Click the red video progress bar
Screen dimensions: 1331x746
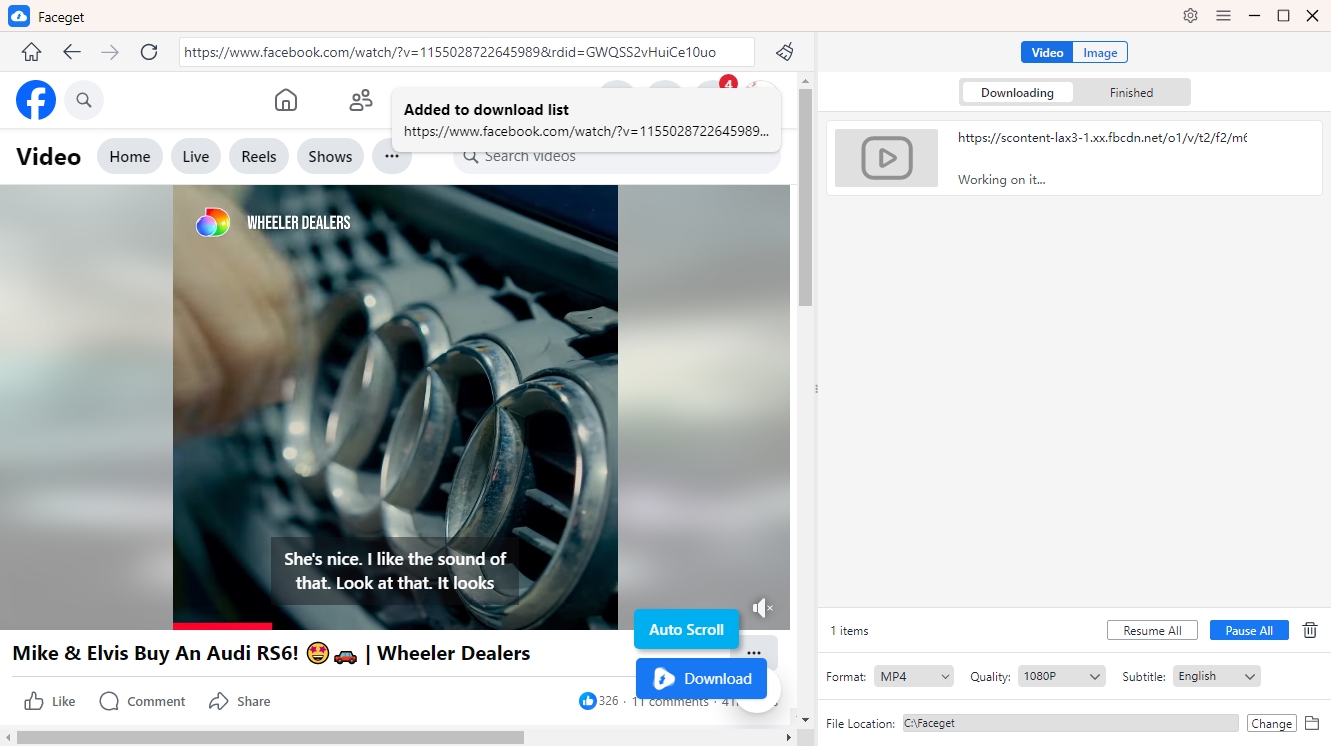(x=222, y=626)
